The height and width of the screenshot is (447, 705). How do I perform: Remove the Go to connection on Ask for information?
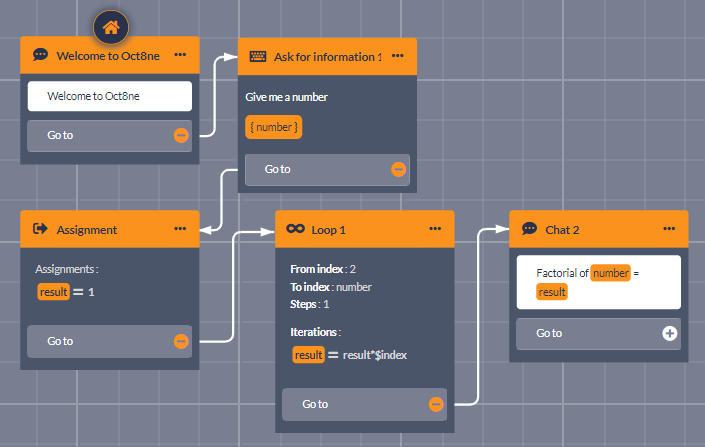pos(398,169)
